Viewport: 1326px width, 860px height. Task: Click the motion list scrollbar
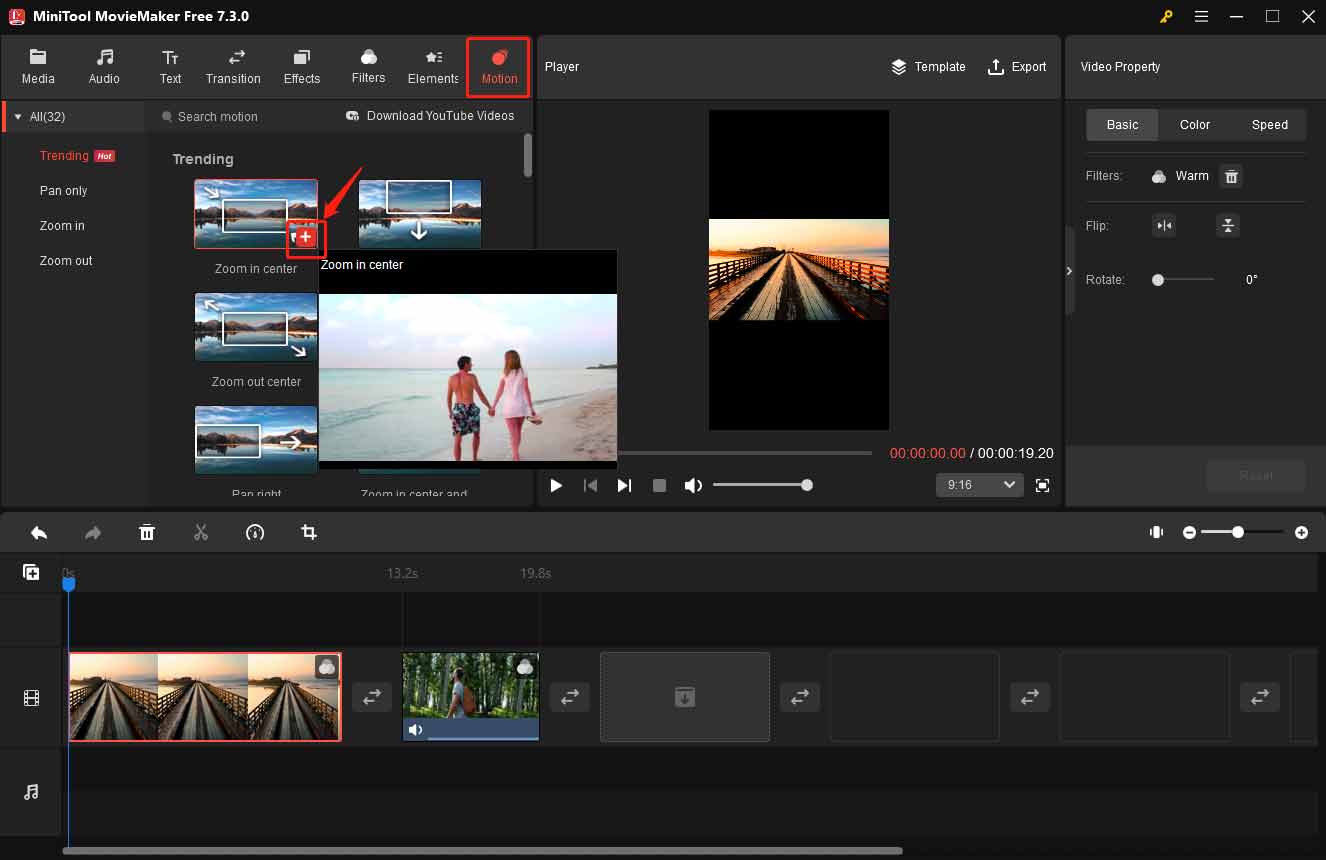pyautogui.click(x=528, y=155)
